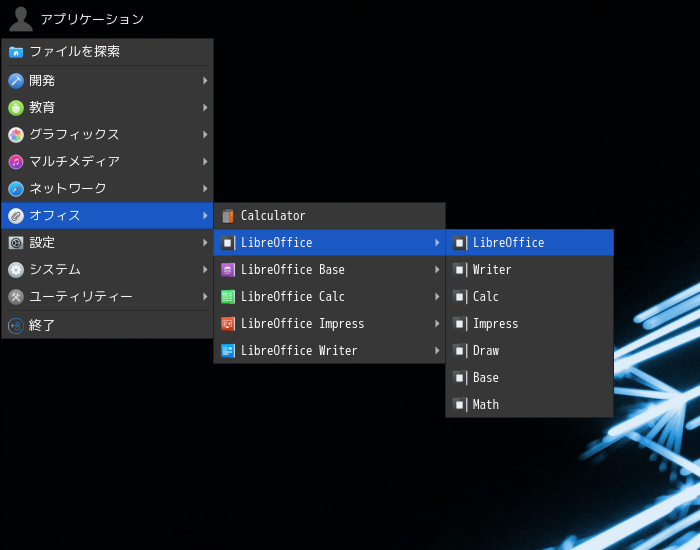Launch Draw from rightmost submenu
Viewport: 700px width, 550px height.
[529, 351]
